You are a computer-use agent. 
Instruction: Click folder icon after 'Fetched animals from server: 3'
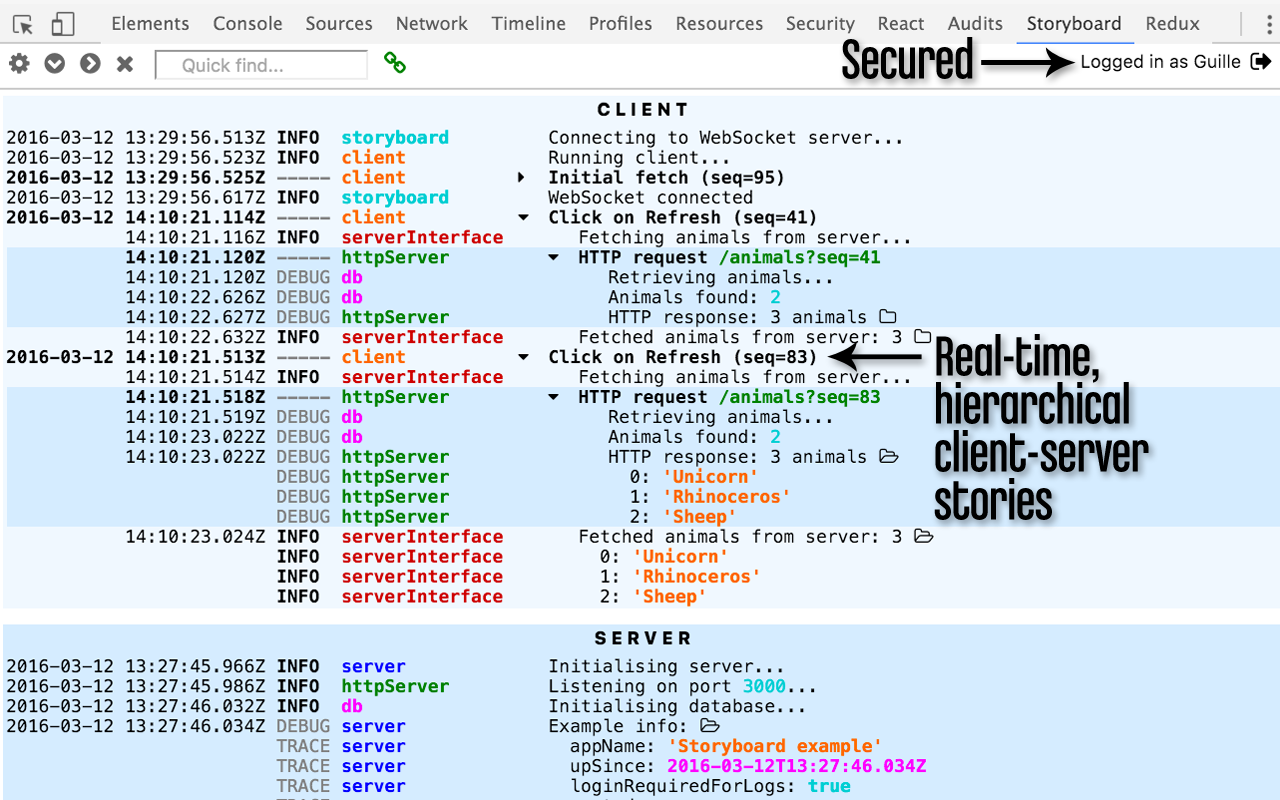[x=923, y=337]
